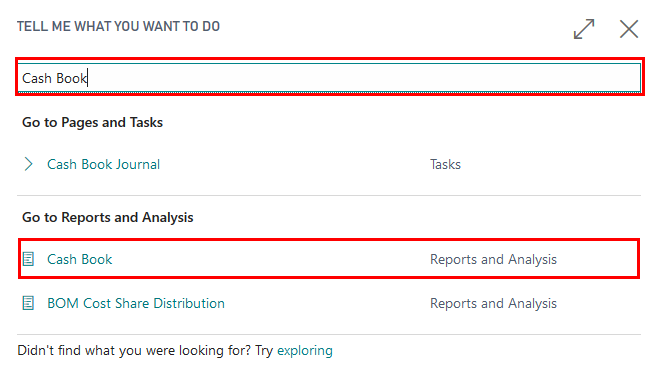The width and height of the screenshot is (659, 366).
Task: Click the report icon beside BOM Cost Share Distribution
Action: (28, 303)
